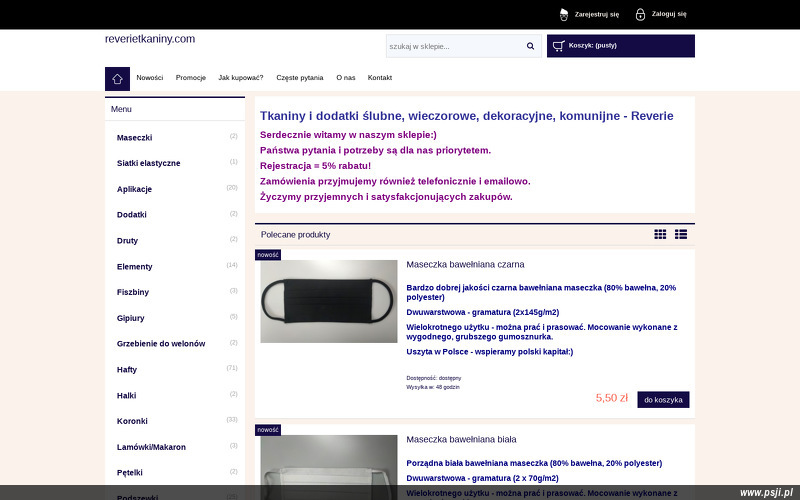Open O nas menu item
The width and height of the screenshot is (800, 500).
tap(346, 78)
